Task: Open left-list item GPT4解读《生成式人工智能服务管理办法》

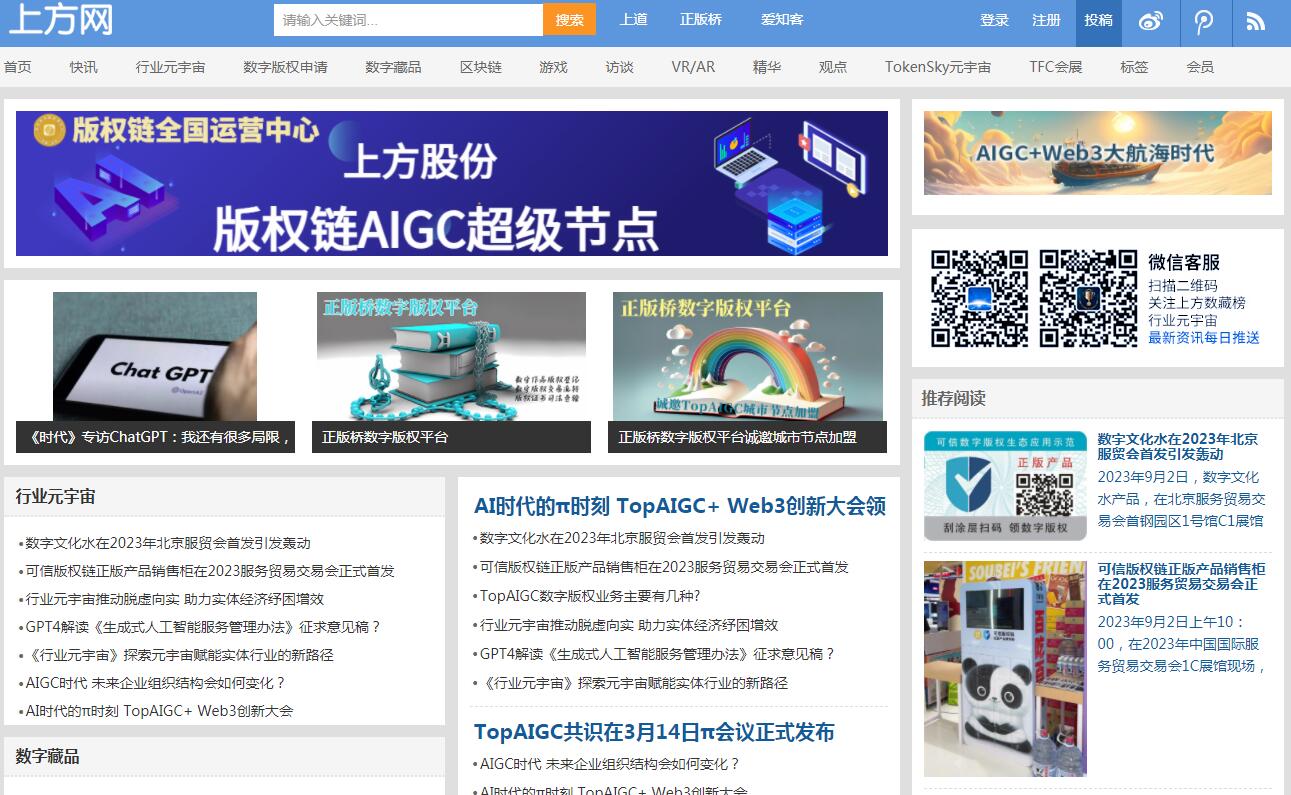Action: (203, 627)
